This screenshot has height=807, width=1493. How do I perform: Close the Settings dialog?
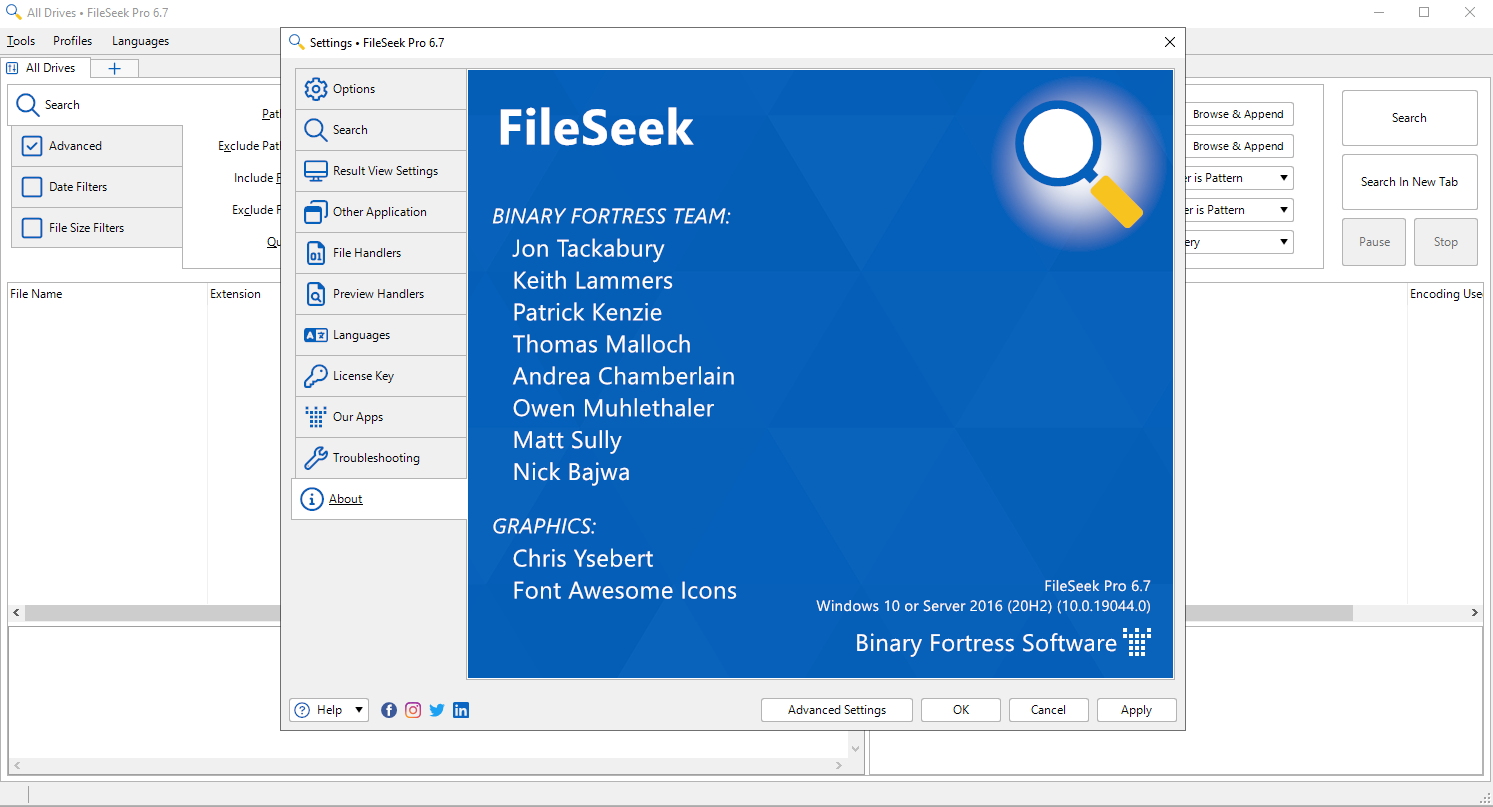1170,42
